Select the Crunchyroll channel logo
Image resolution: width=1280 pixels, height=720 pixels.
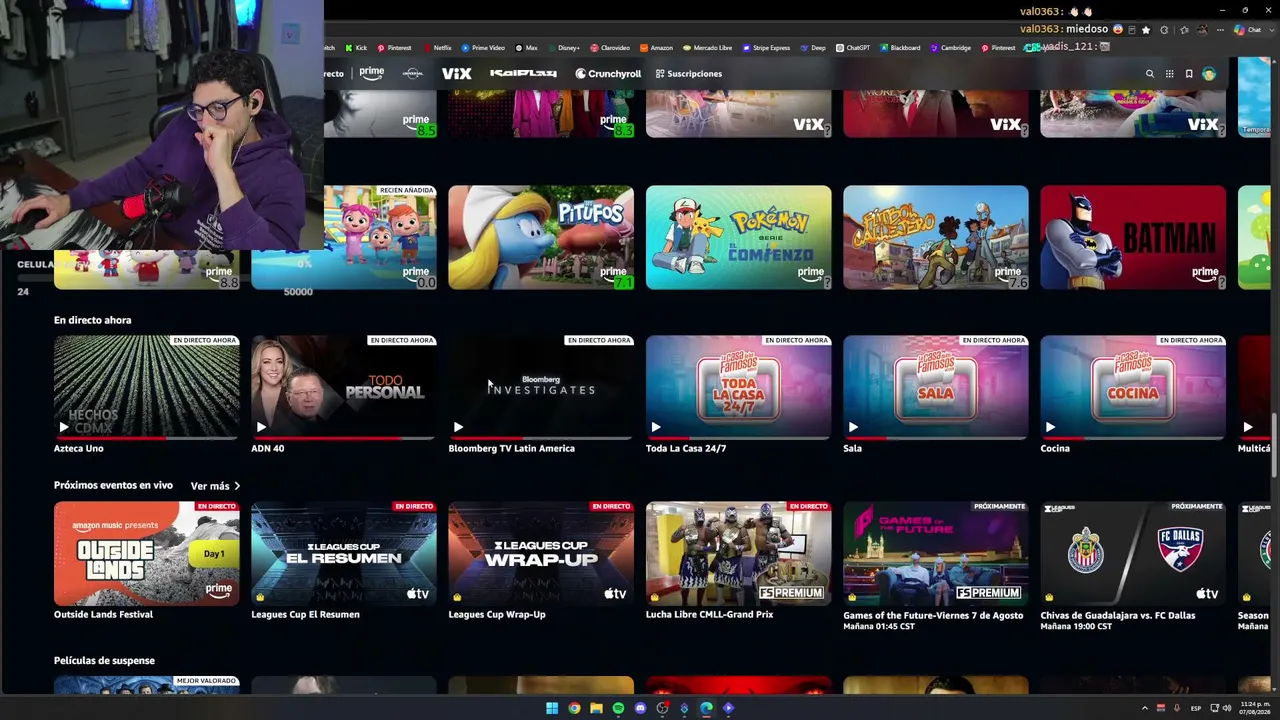tap(608, 73)
